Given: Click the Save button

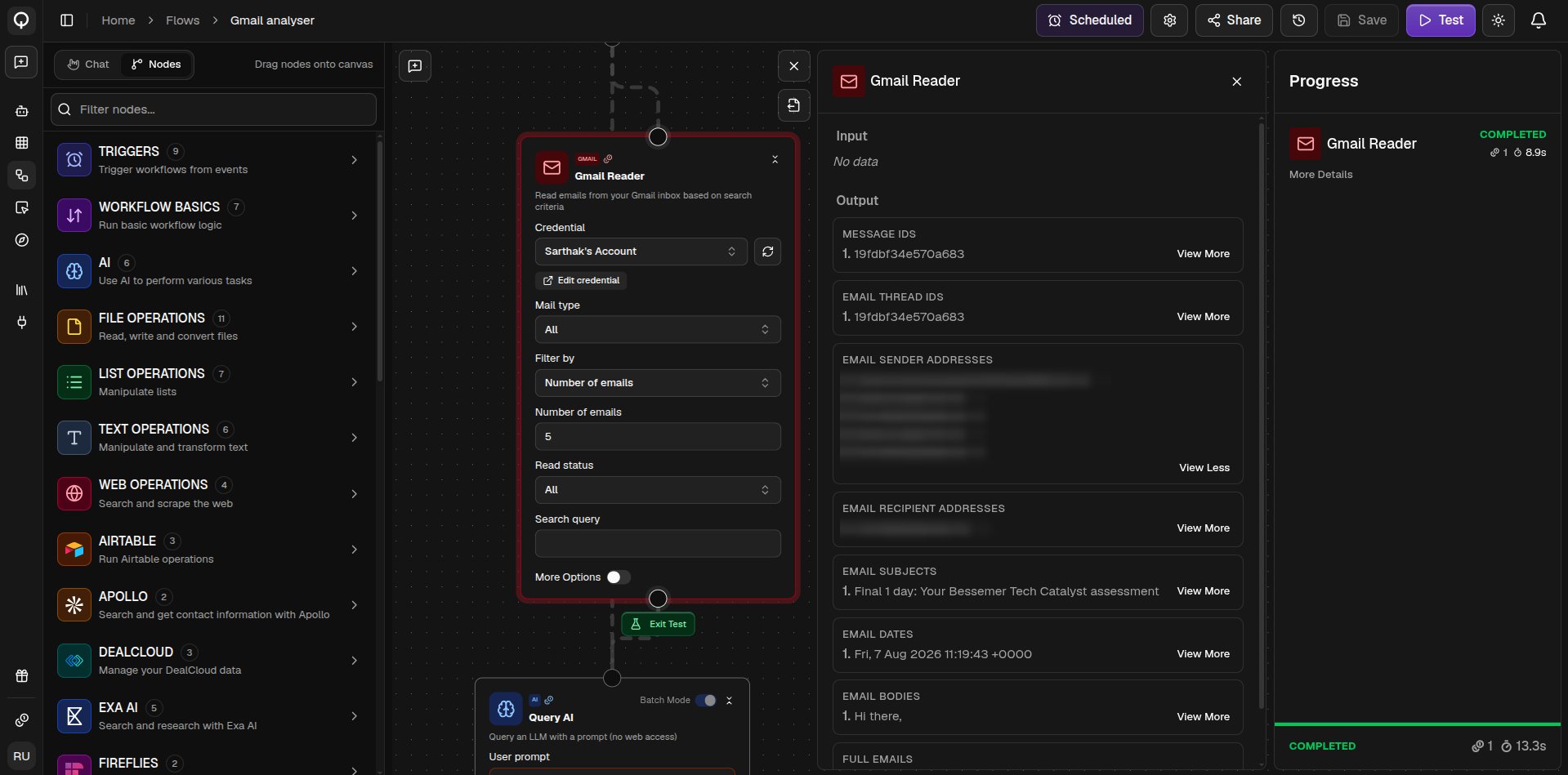Looking at the screenshot, I should pos(1361,20).
